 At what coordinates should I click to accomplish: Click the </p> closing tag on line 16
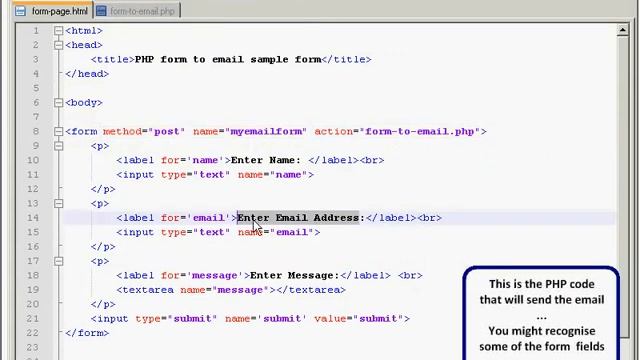103,247
